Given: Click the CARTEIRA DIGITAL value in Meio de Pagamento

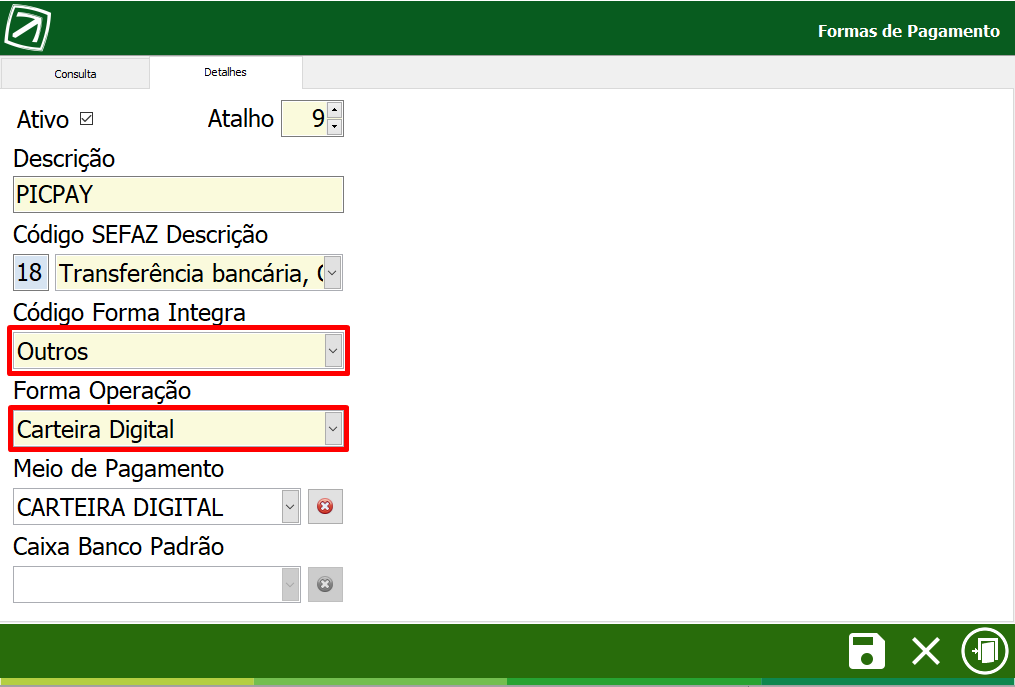Looking at the screenshot, I should pos(120,507).
